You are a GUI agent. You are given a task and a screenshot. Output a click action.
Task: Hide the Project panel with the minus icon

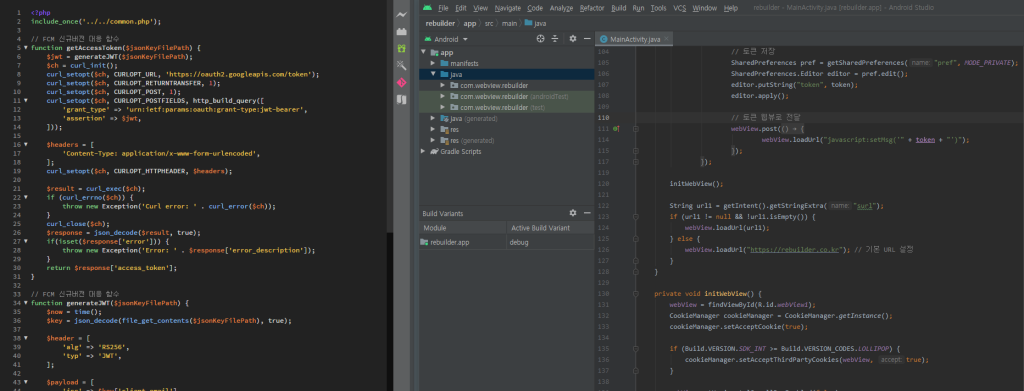[586, 39]
